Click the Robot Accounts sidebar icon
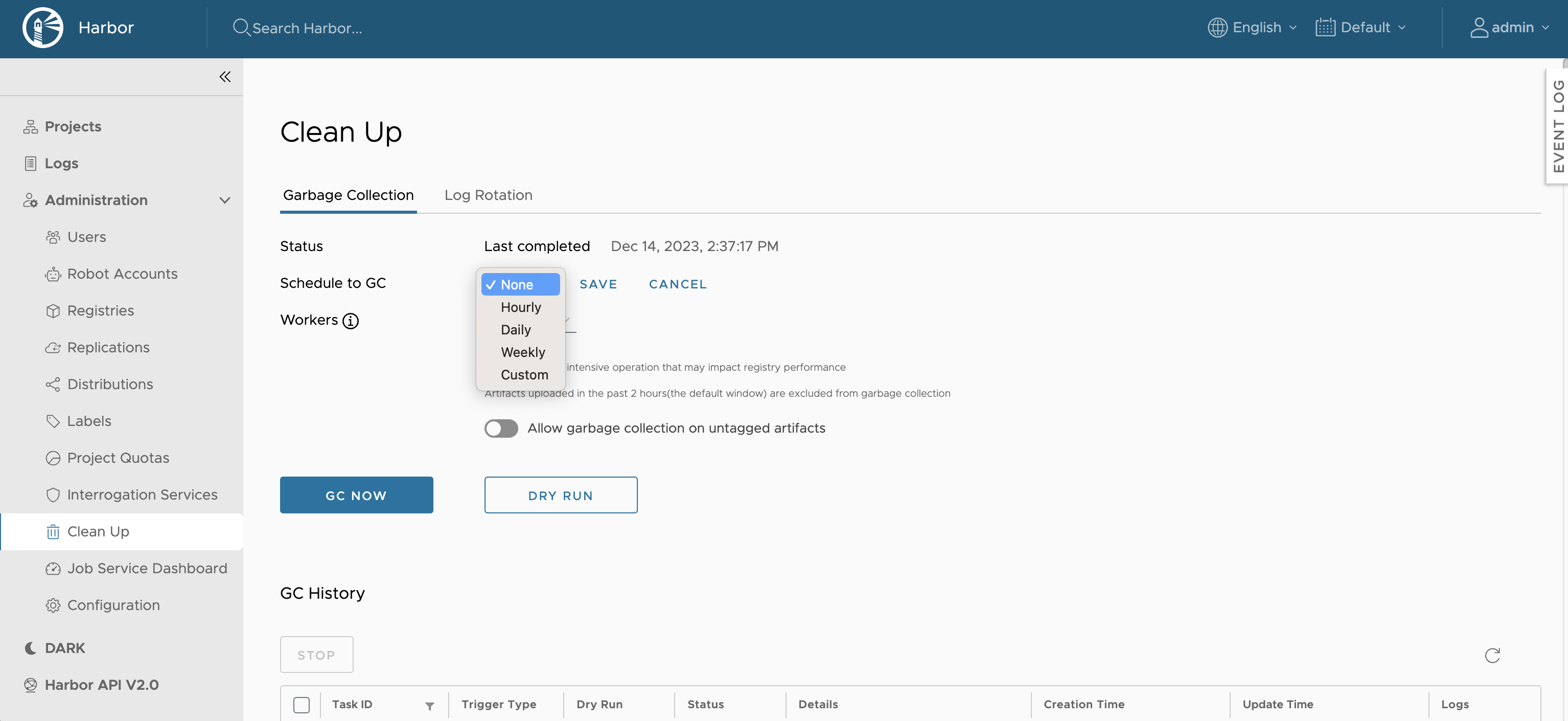The image size is (1568, 721). [53, 274]
